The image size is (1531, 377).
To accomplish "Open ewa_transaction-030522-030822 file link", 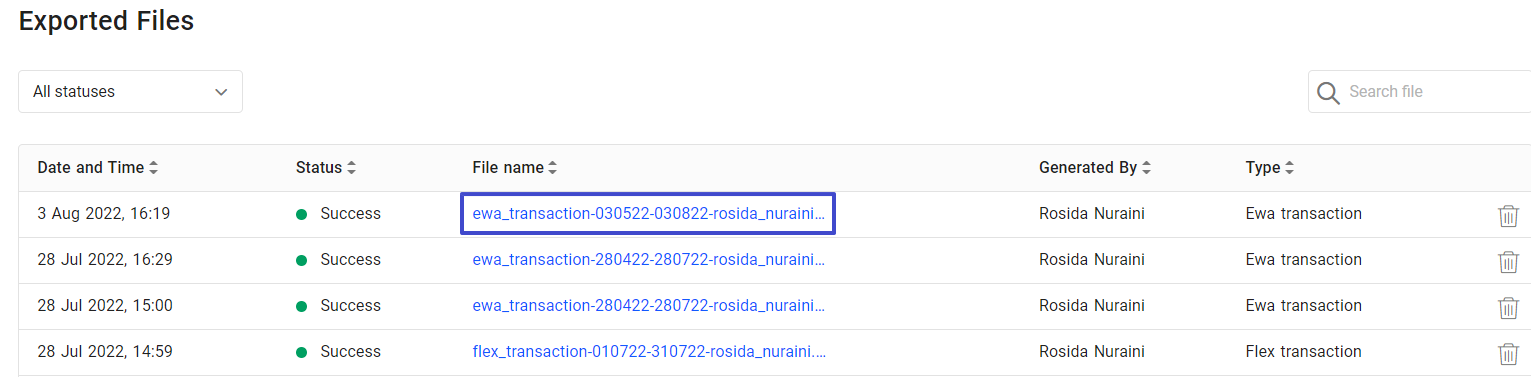I will pos(649,213).
